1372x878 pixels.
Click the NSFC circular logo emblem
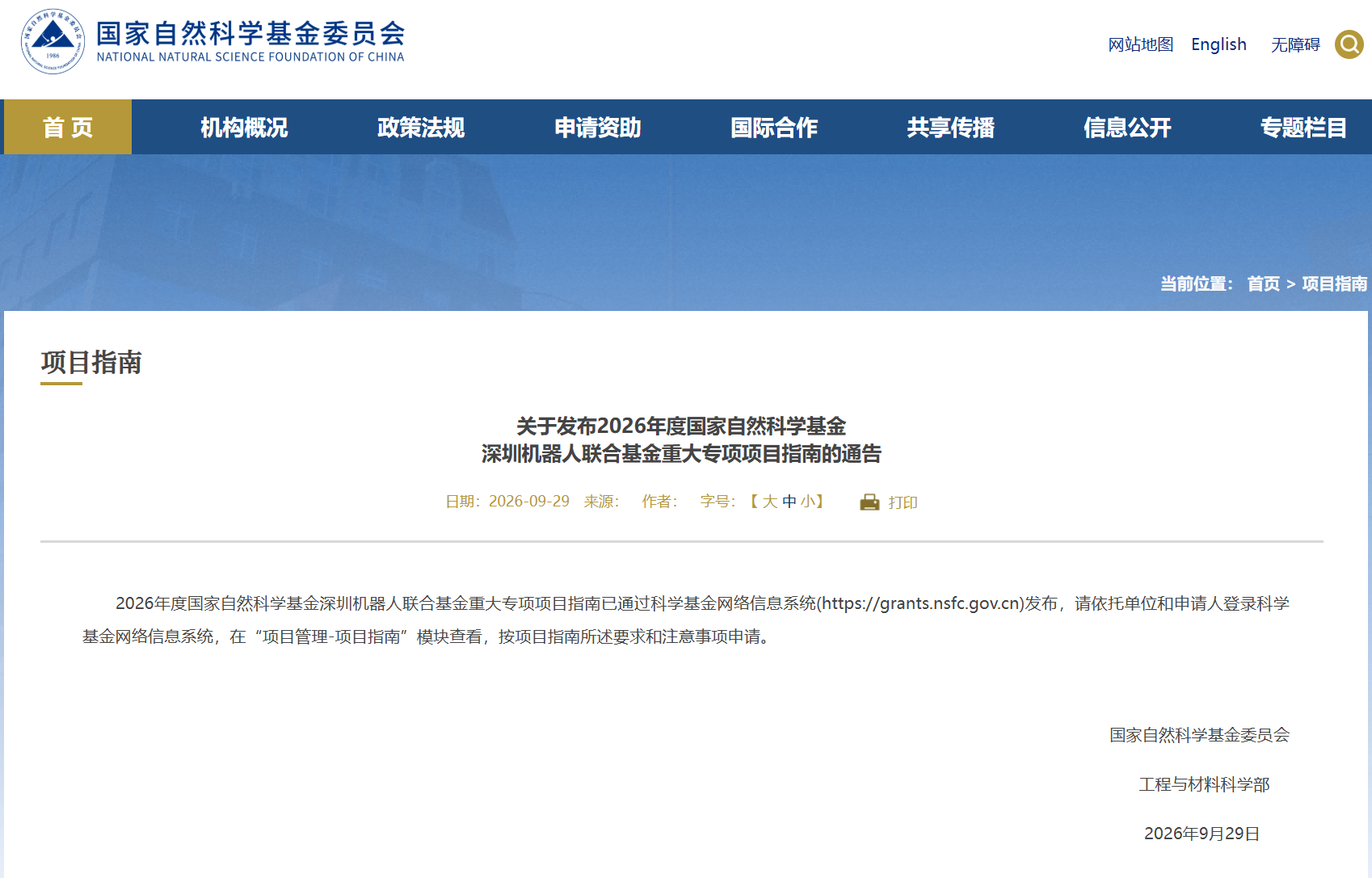click(53, 42)
